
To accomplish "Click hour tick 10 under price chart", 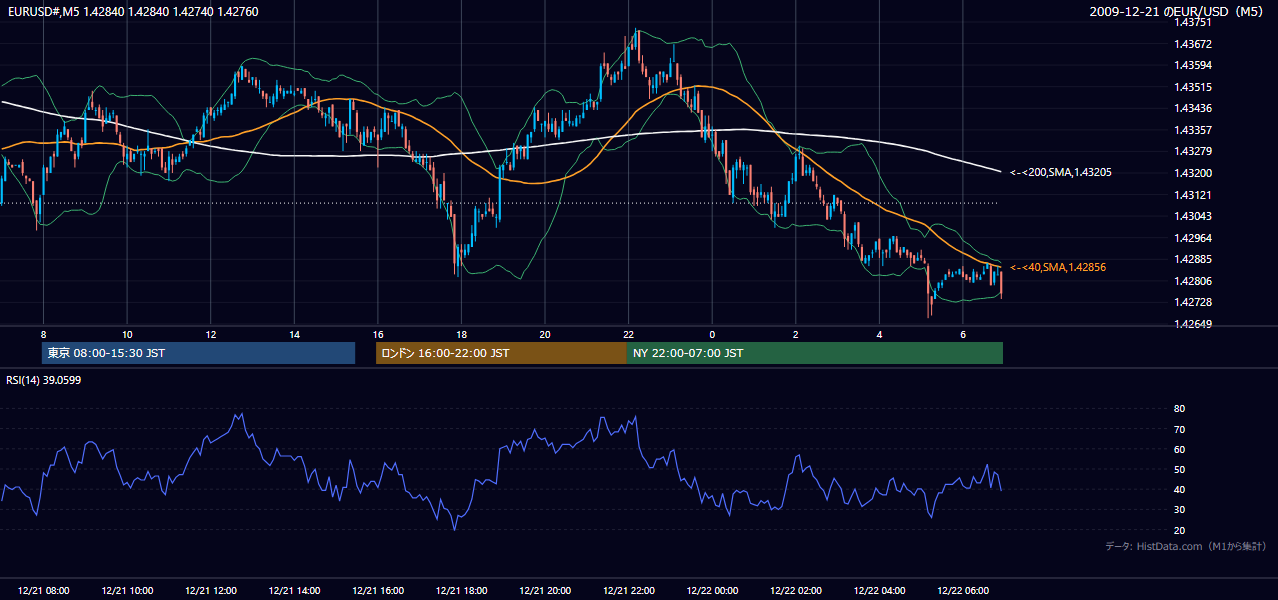I will pos(127,334).
